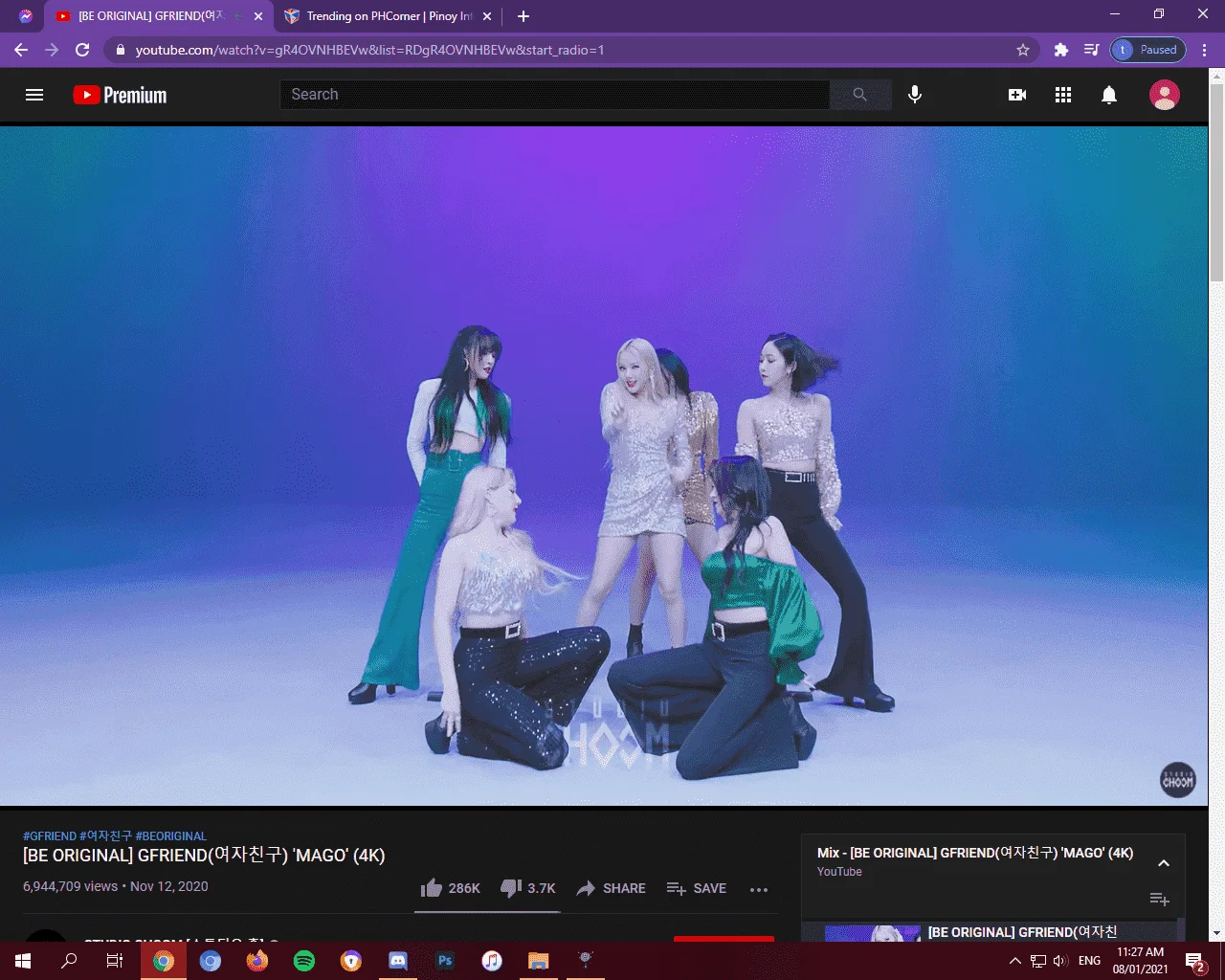
Task: Switch to the pinned Messenger tab
Action: coord(26,16)
